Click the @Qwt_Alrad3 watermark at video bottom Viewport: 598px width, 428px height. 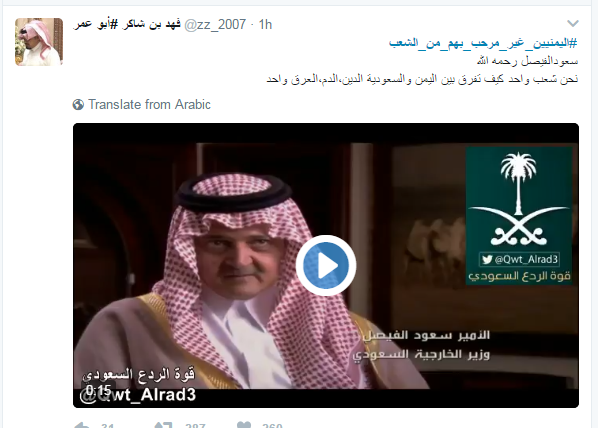tap(138, 395)
